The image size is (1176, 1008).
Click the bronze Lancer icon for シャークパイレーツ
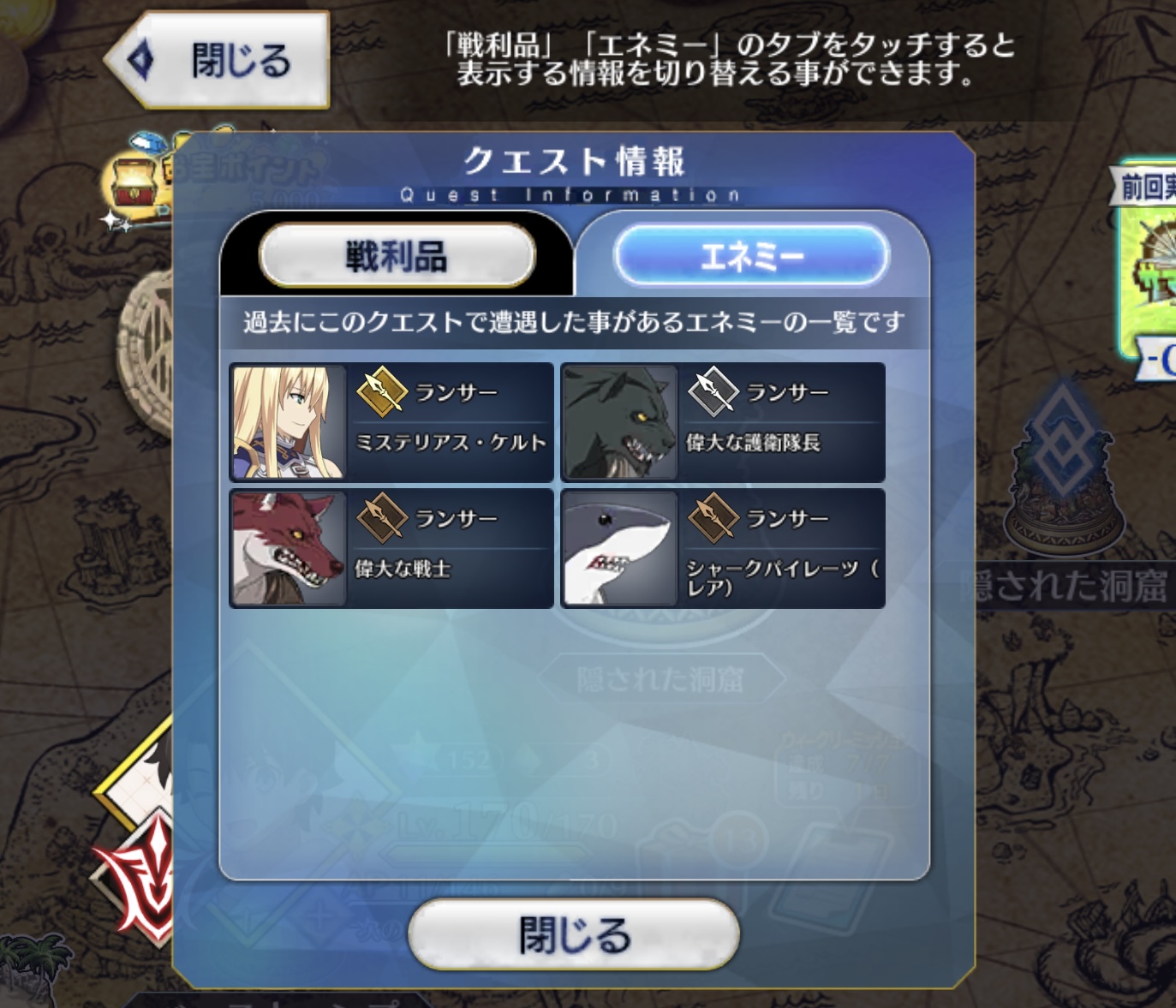pyautogui.click(x=713, y=518)
